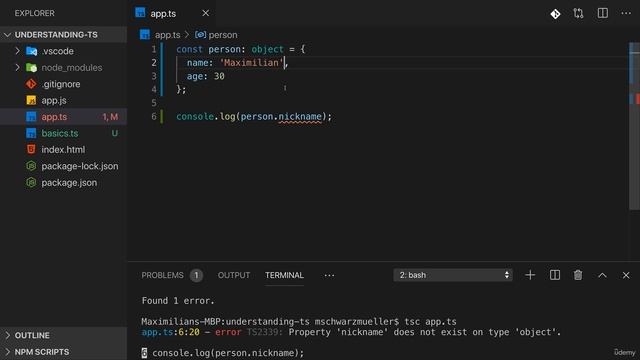Click the app.ts:6:20 link in terminal
The width and height of the screenshot is (640, 360).
(x=170, y=332)
